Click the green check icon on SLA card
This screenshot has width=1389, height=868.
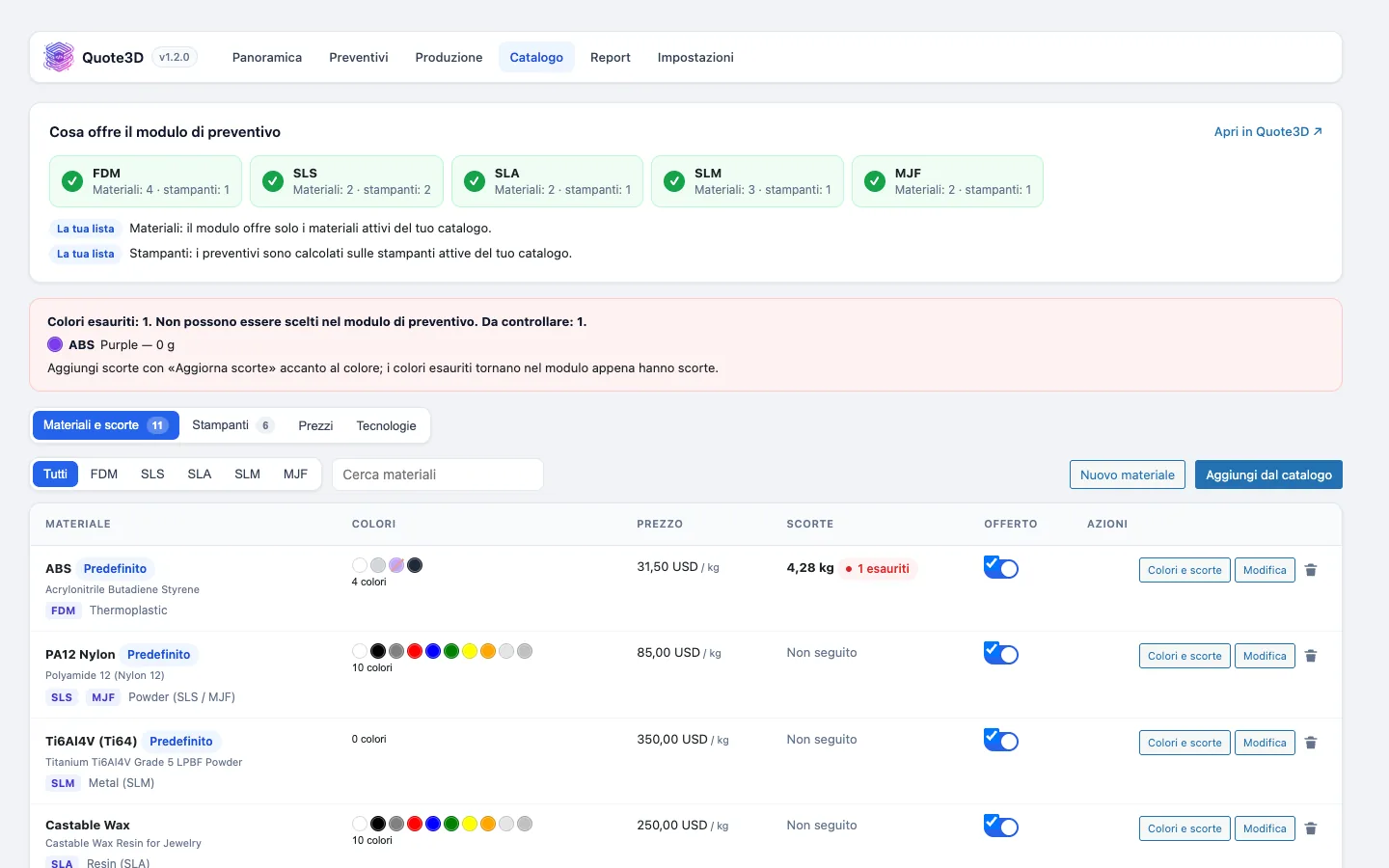(475, 181)
